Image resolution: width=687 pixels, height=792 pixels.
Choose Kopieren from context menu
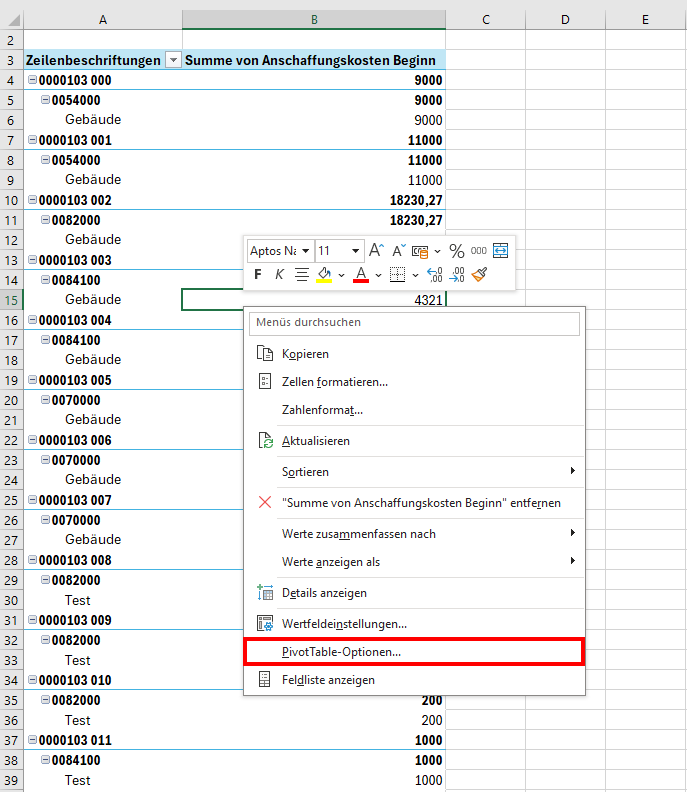tap(414, 354)
